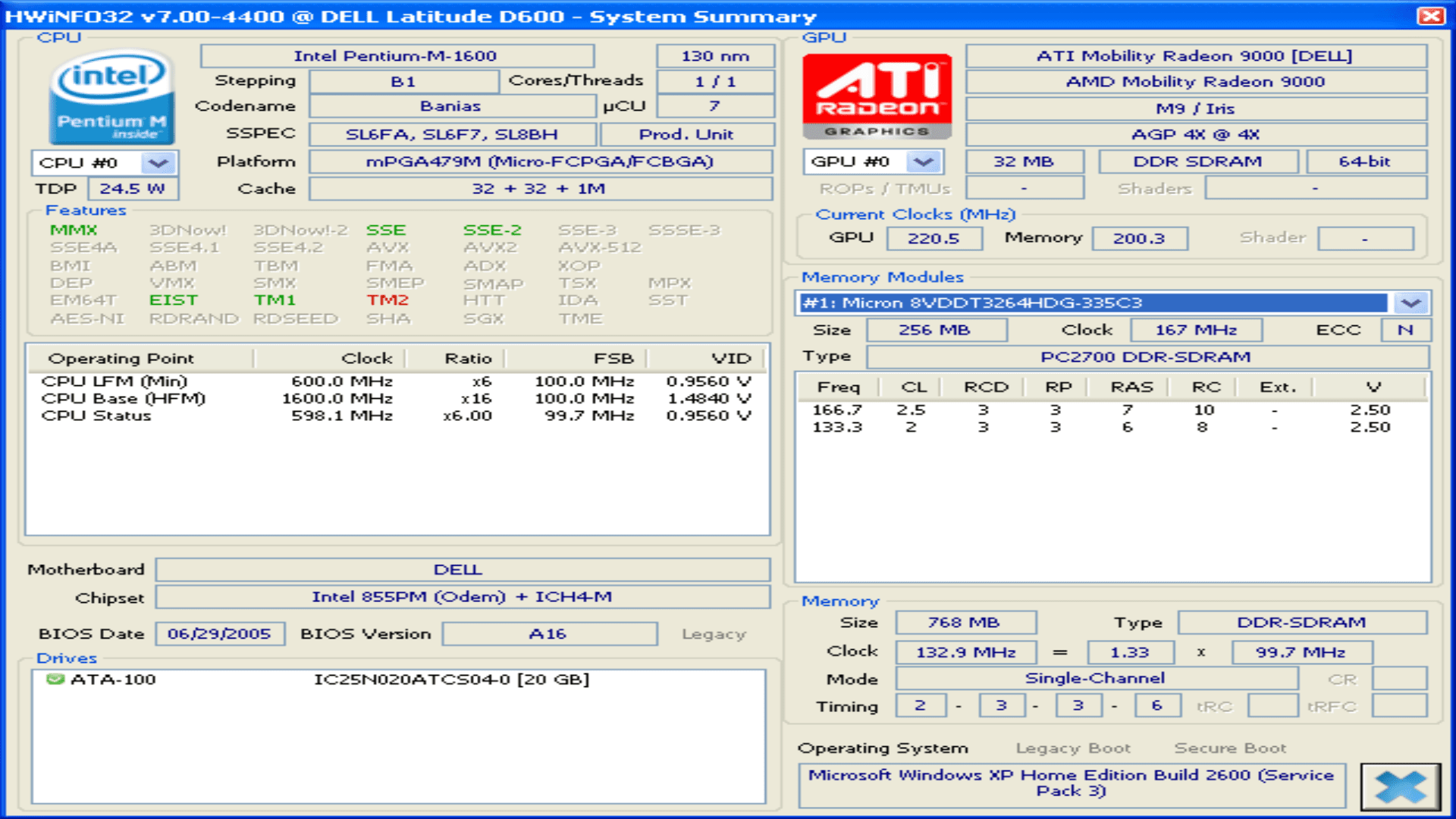Viewport: 1456px width, 819px height.
Task: Open the CPU #0 selector dropdown
Action: 158,163
